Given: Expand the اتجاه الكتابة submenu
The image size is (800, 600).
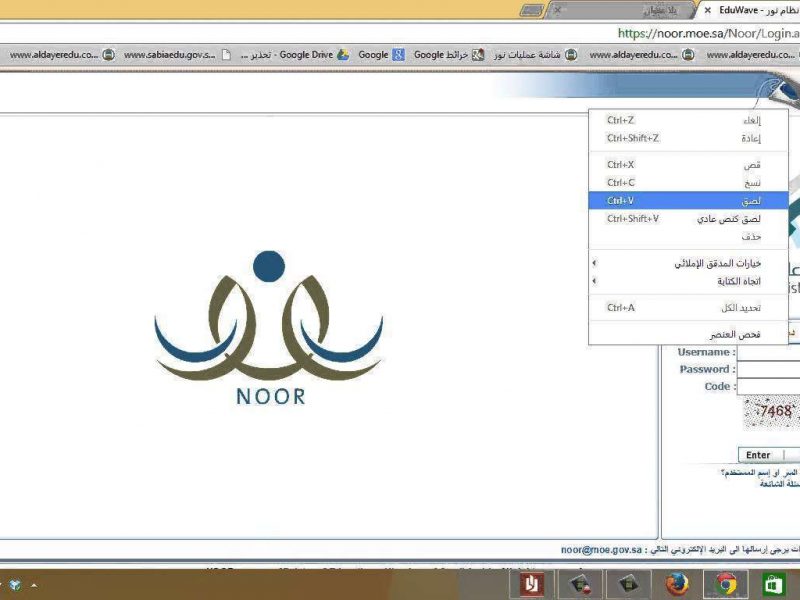Looking at the screenshot, I should pyautogui.click(x=689, y=281).
